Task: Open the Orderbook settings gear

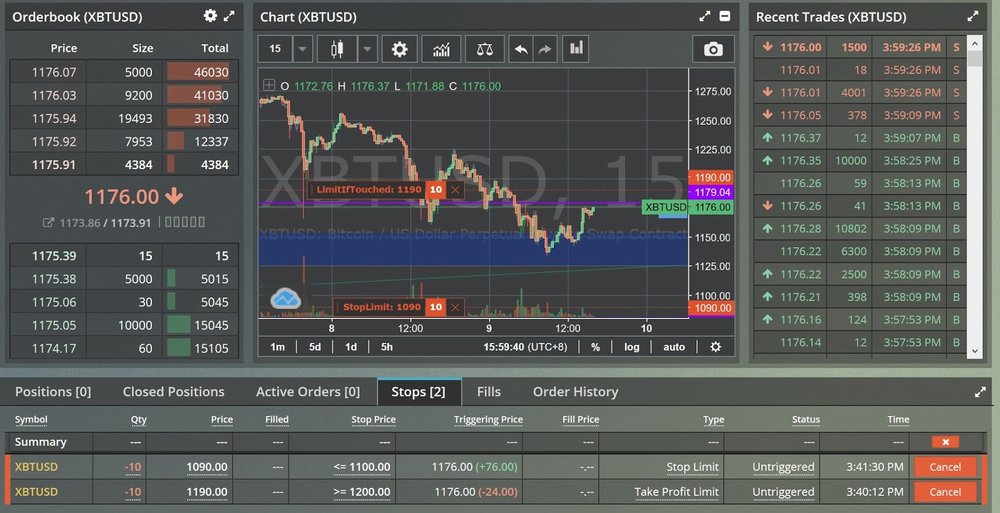Action: [x=210, y=16]
